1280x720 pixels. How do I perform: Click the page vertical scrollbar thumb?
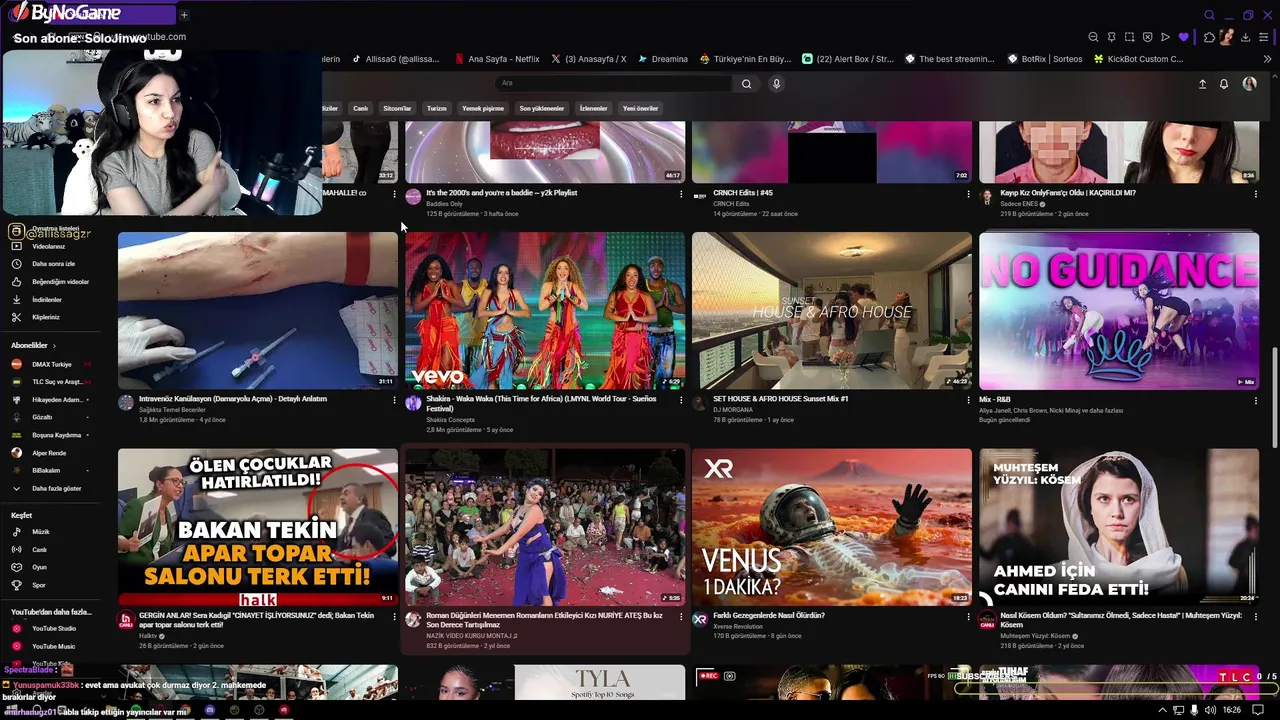tap(1274, 398)
